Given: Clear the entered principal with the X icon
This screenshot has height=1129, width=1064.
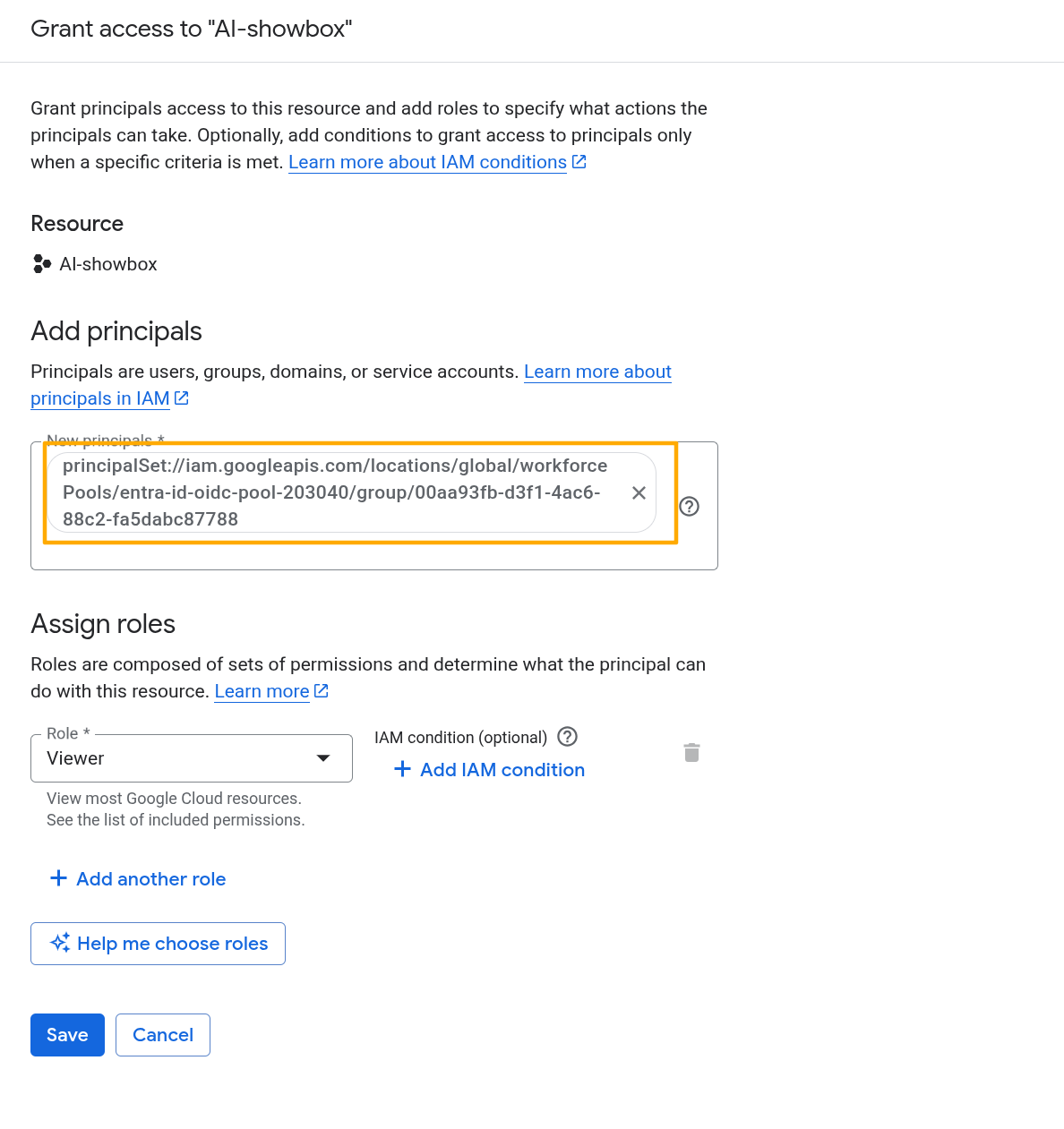Looking at the screenshot, I should (639, 492).
